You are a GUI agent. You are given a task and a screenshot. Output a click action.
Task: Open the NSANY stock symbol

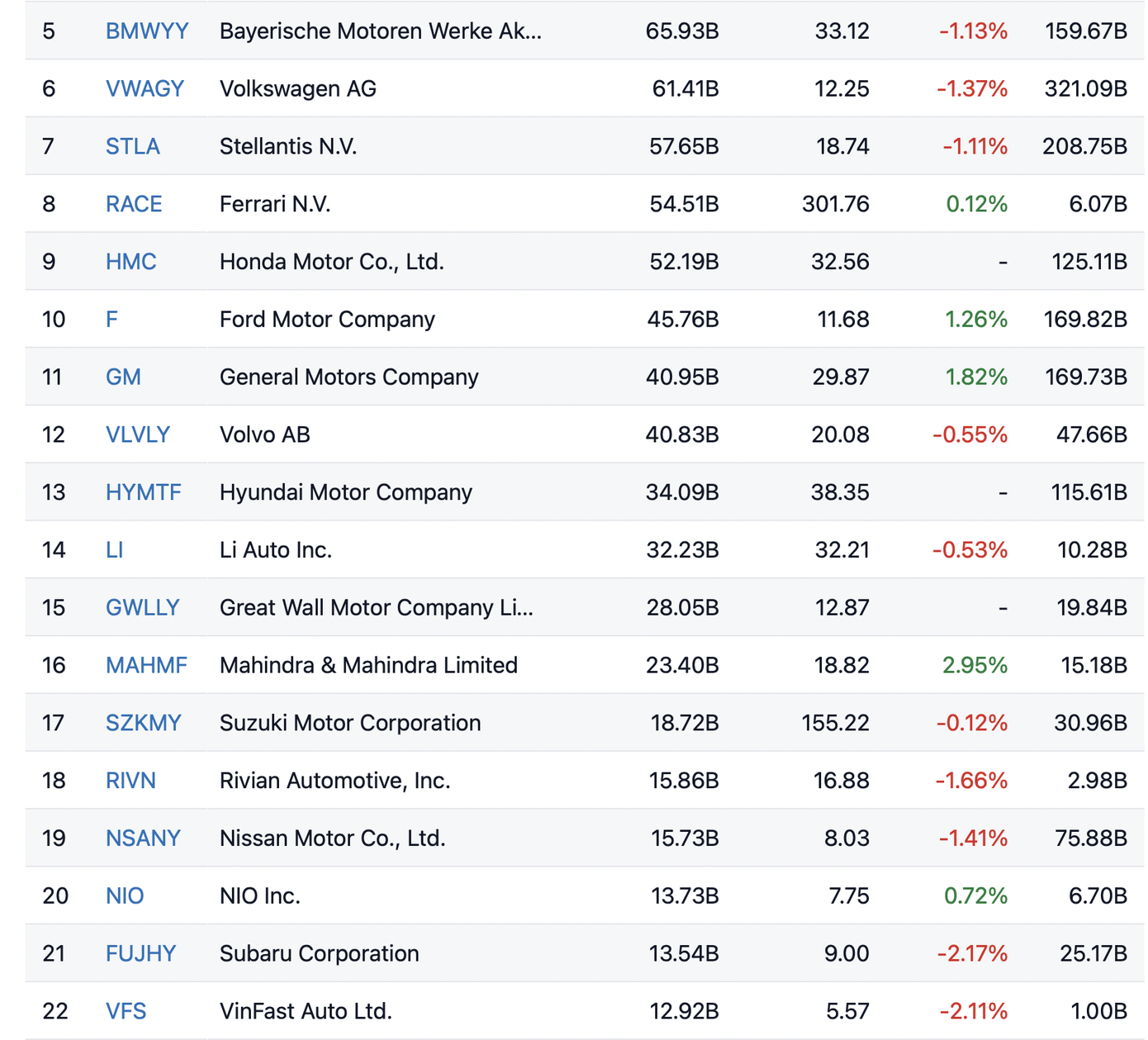[143, 838]
